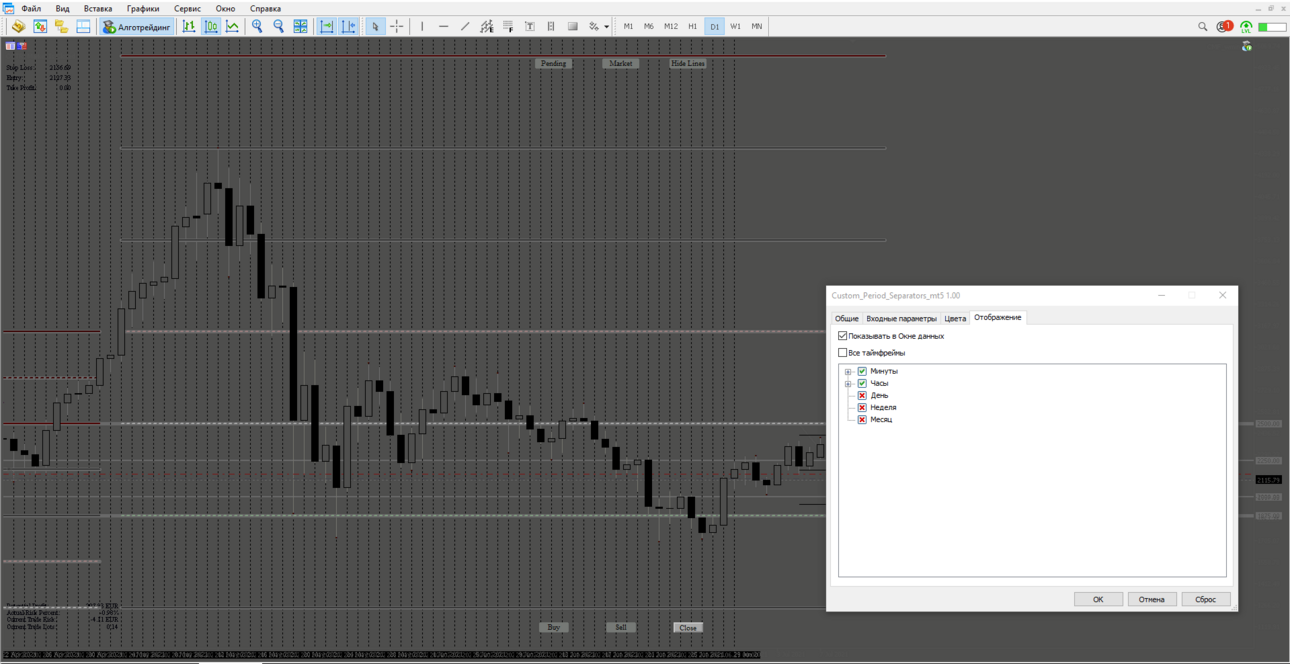The height and width of the screenshot is (664, 1290).
Task: Click the Hide Lines button on chart
Action: tap(688, 63)
